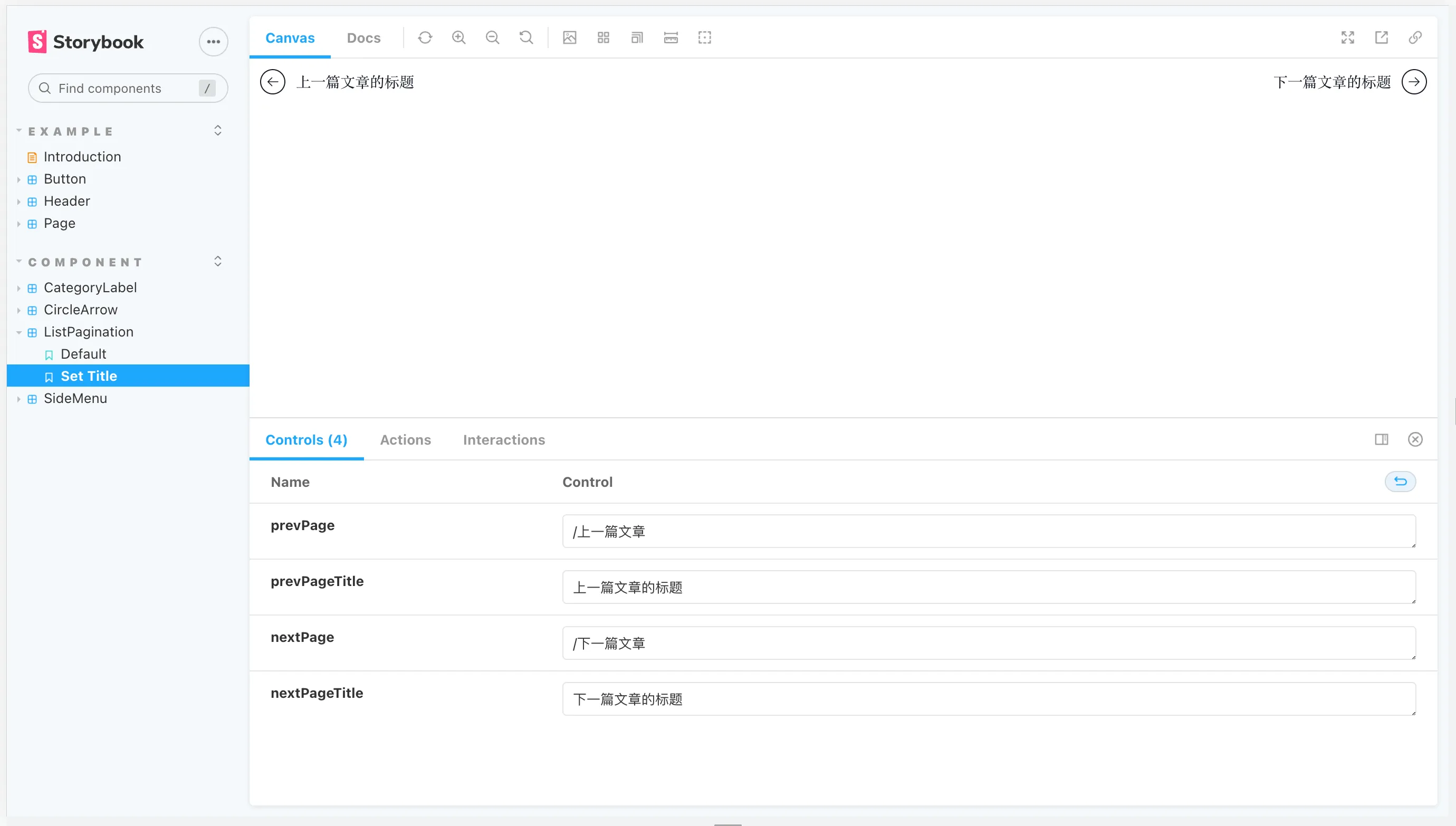Viewport: 1456px width, 826px height.
Task: Toggle the grid background
Action: click(x=603, y=37)
